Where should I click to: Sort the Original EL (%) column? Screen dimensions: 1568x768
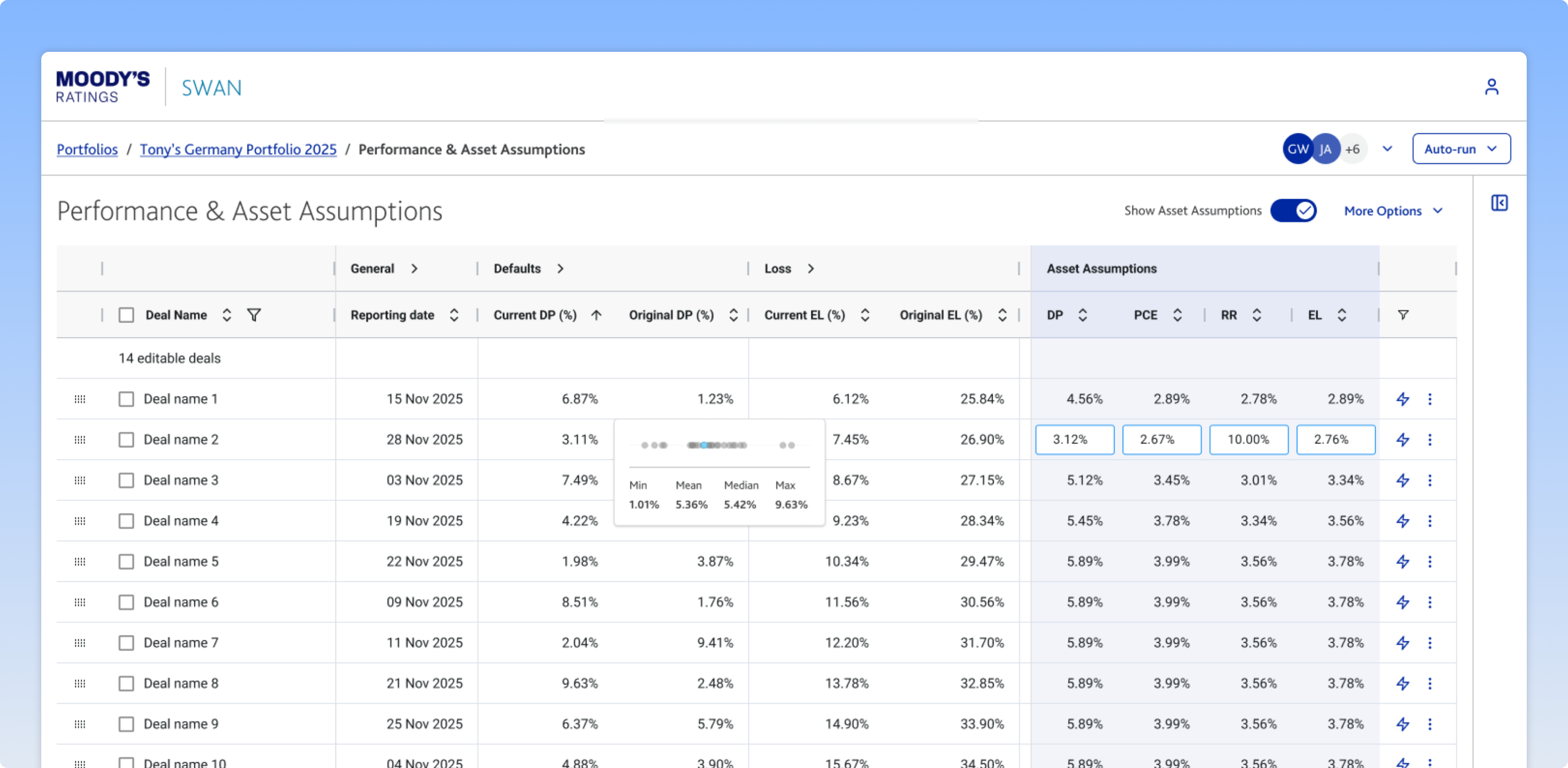[1002, 315]
